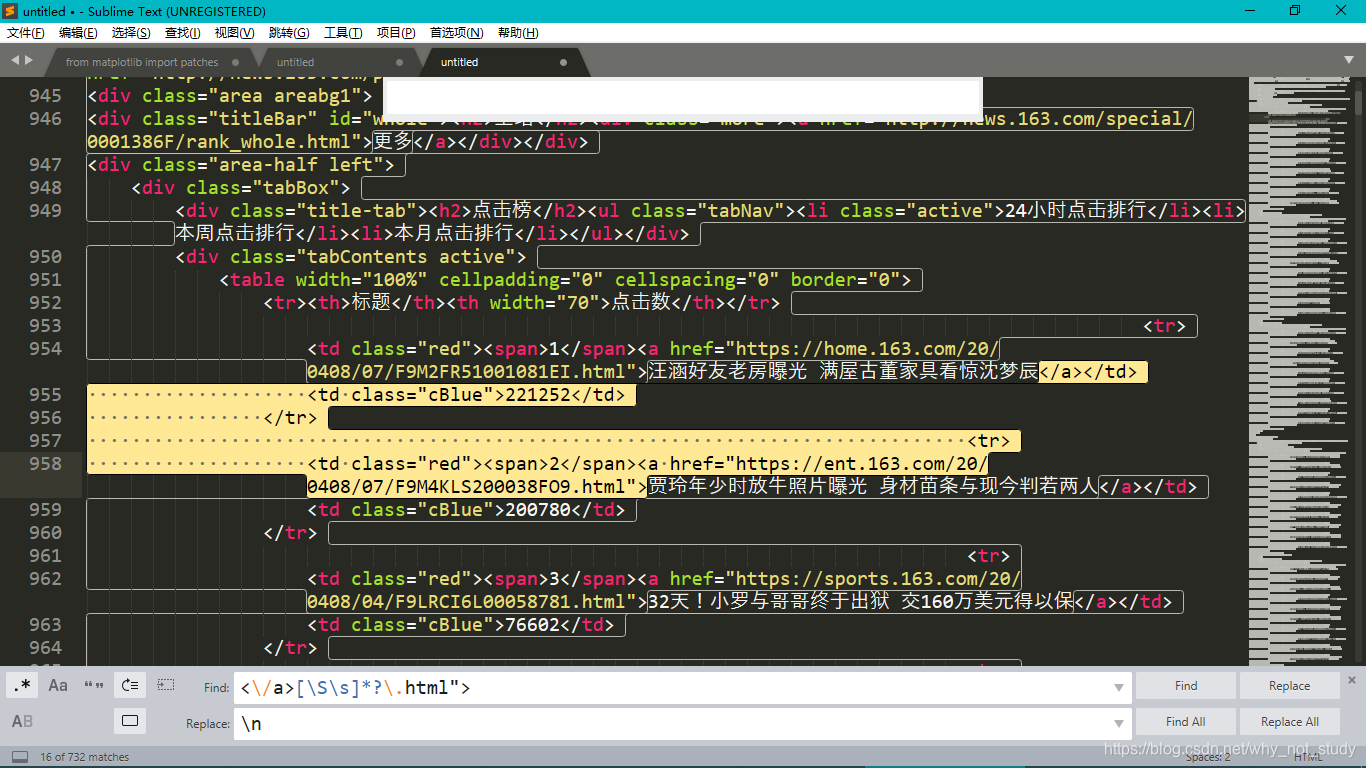Click the Replace button
Image resolution: width=1366 pixels, height=768 pixels.
(1290, 686)
